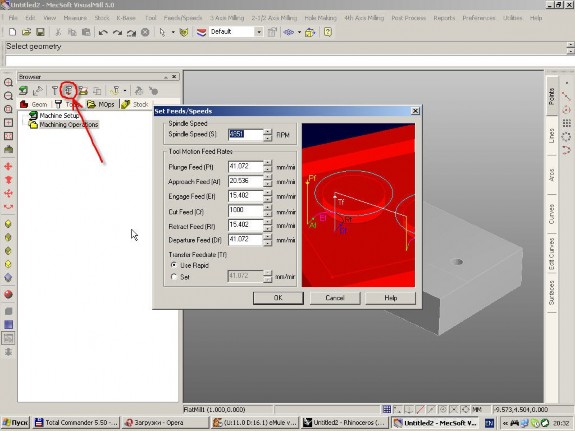Screen dimensions: 575x431
Task: Click the Engage Feed value field
Action: pos(245,196)
